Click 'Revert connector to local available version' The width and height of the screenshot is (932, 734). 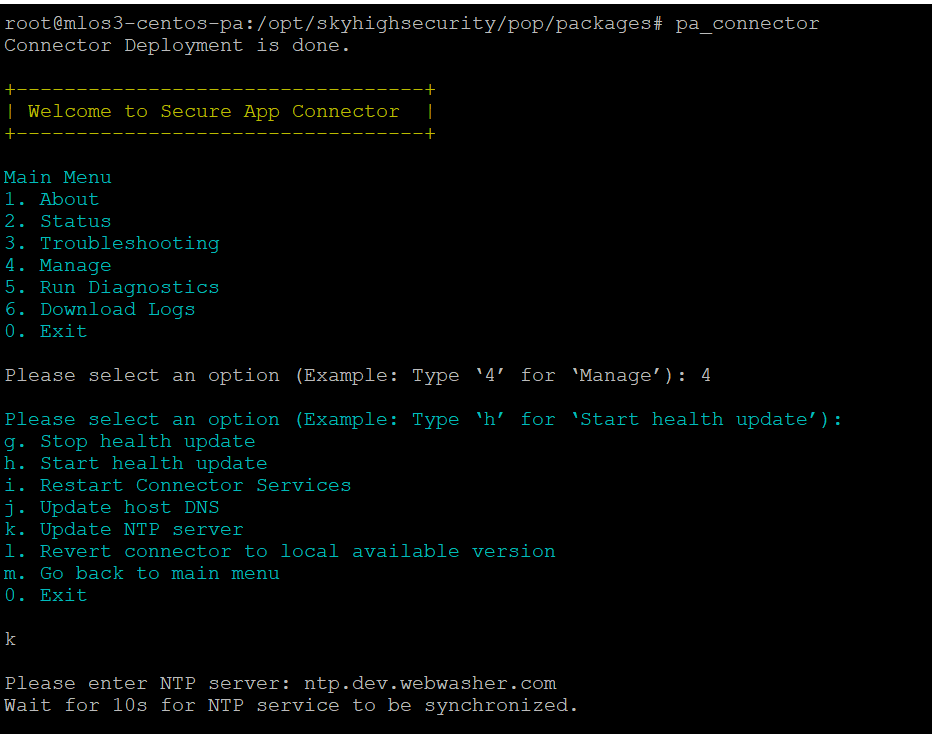click(279, 551)
